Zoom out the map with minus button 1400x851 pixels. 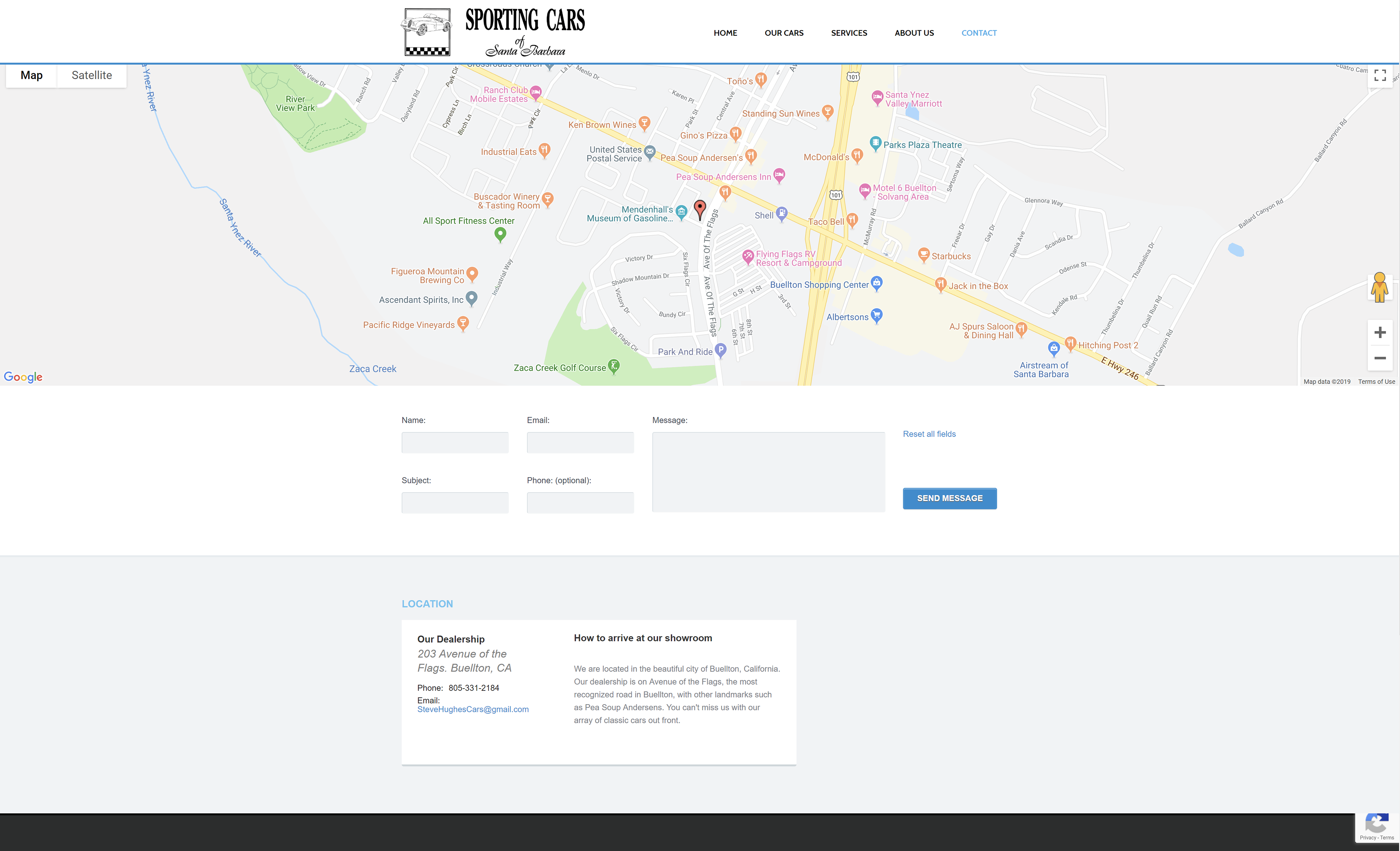[x=1380, y=358]
